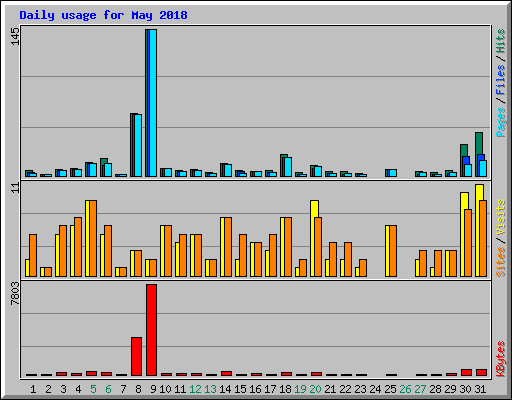
Task: Click day label 22 on the x-axis
Action: (x=345, y=389)
